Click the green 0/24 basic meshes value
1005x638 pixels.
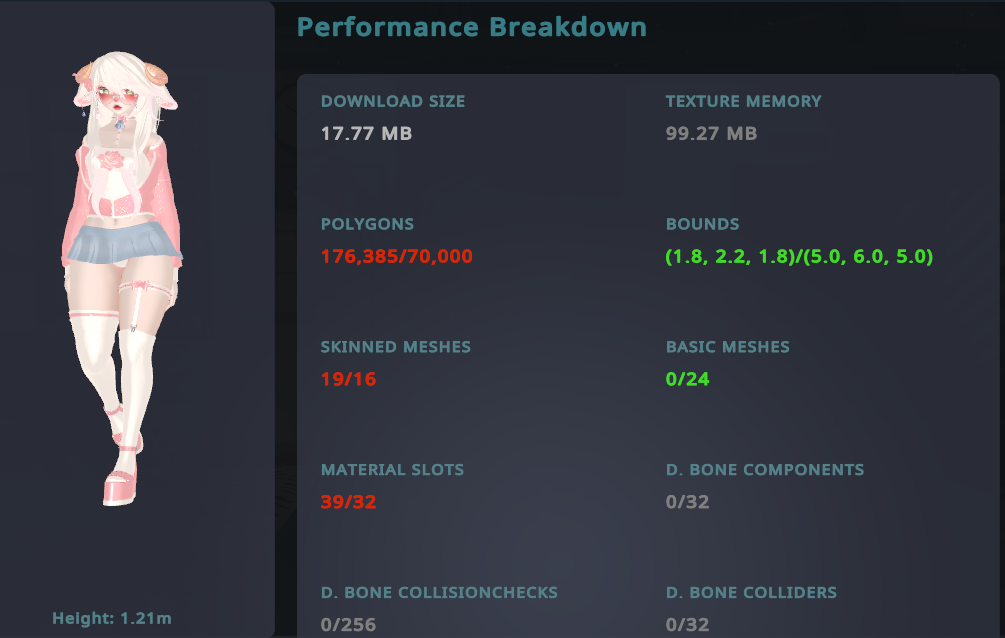tap(687, 379)
